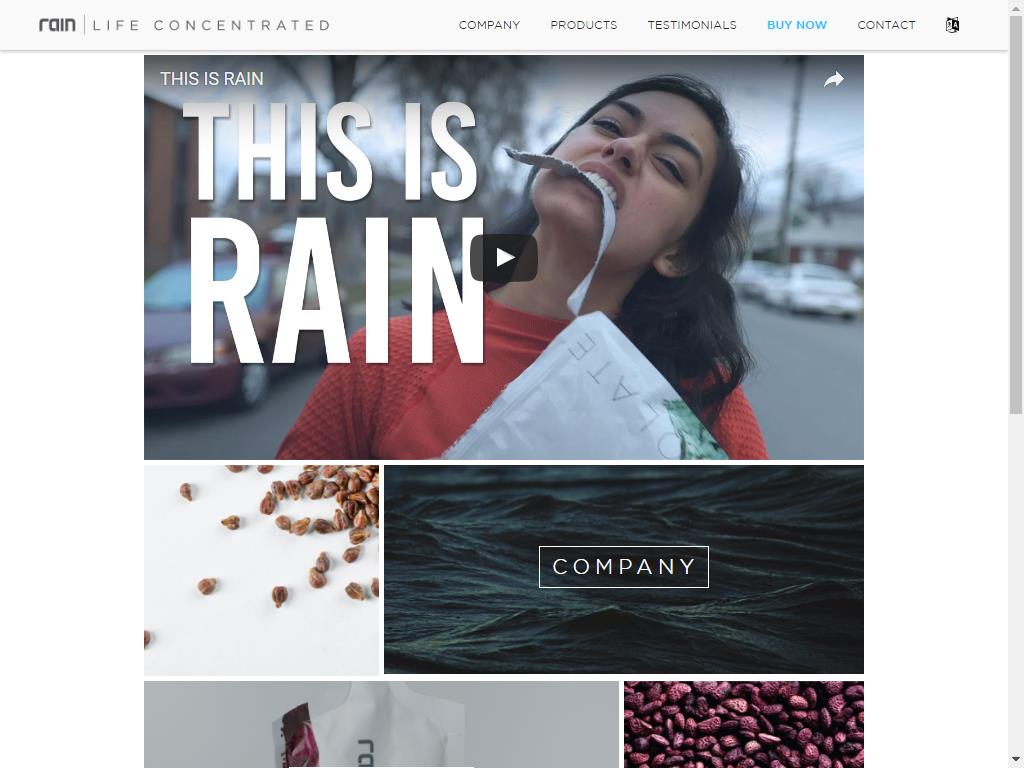Select the purple dried seeds tile
The image size is (1024, 768).
point(744,724)
